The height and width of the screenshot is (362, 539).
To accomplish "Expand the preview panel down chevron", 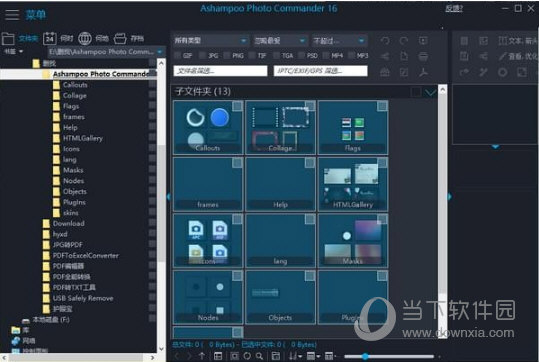I will pos(495,147).
